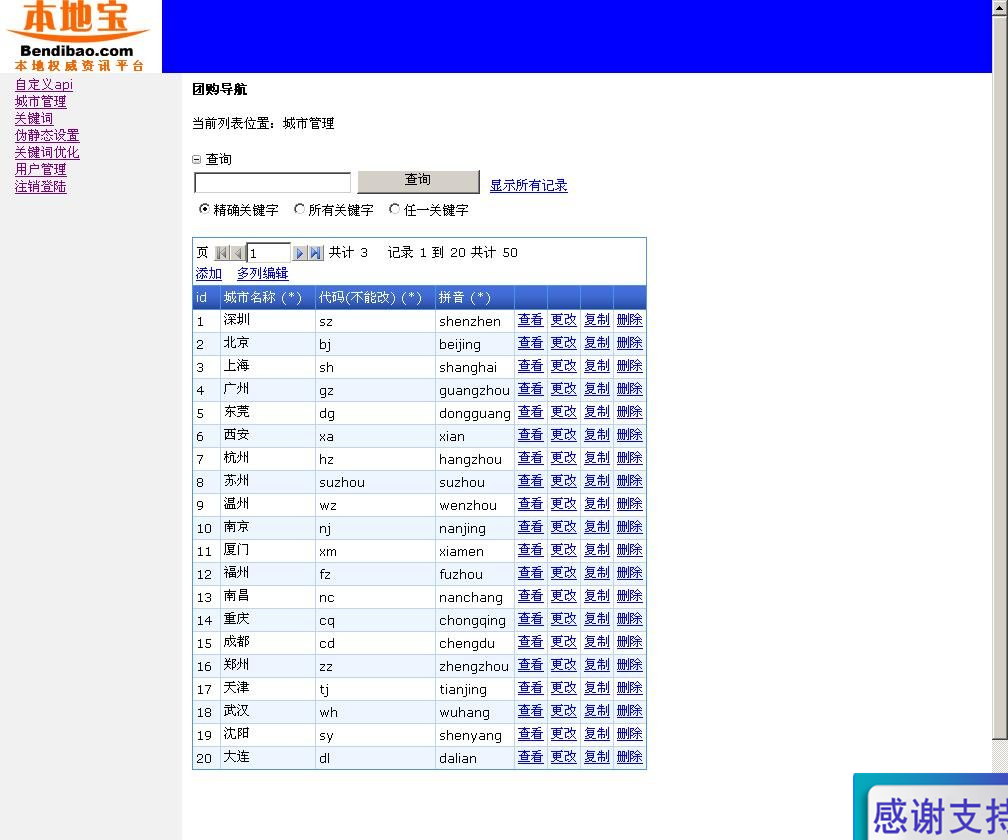Open 用户管理 in sidebar menu

[40, 170]
